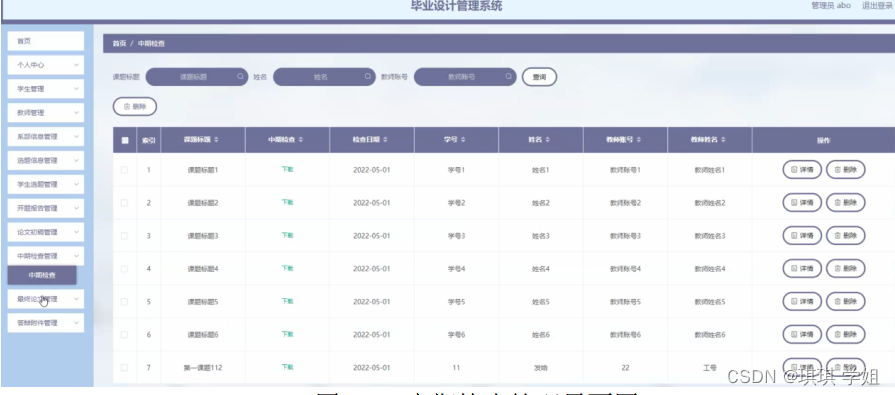Go to 首页 via the breadcrumb
Viewport: 895px width, 395px height.
[x=119, y=43]
